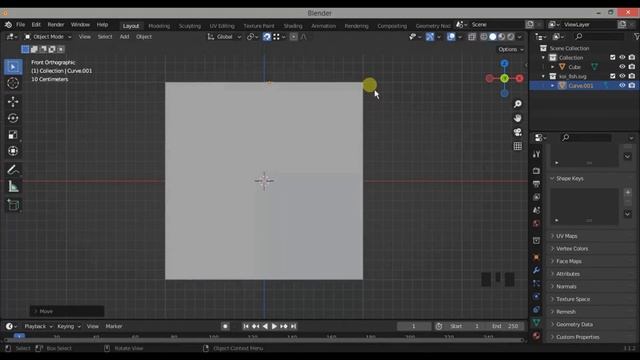This screenshot has width=640, height=360.
Task: Open the Material properties tab
Action: pyautogui.click(x=536, y=336)
